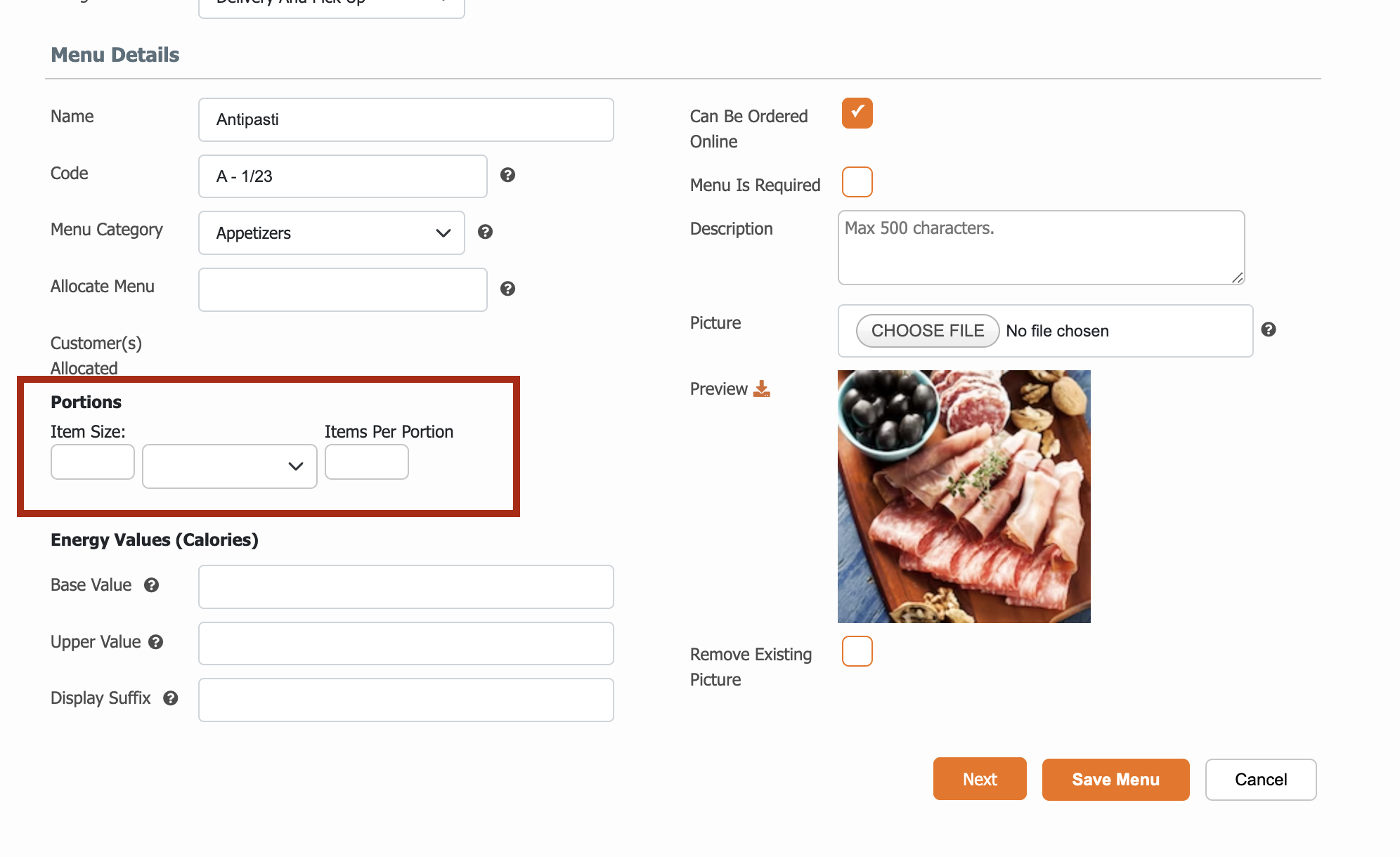Image resolution: width=1400 pixels, height=857 pixels.
Task: Click the Upper Value input field
Action: [406, 643]
